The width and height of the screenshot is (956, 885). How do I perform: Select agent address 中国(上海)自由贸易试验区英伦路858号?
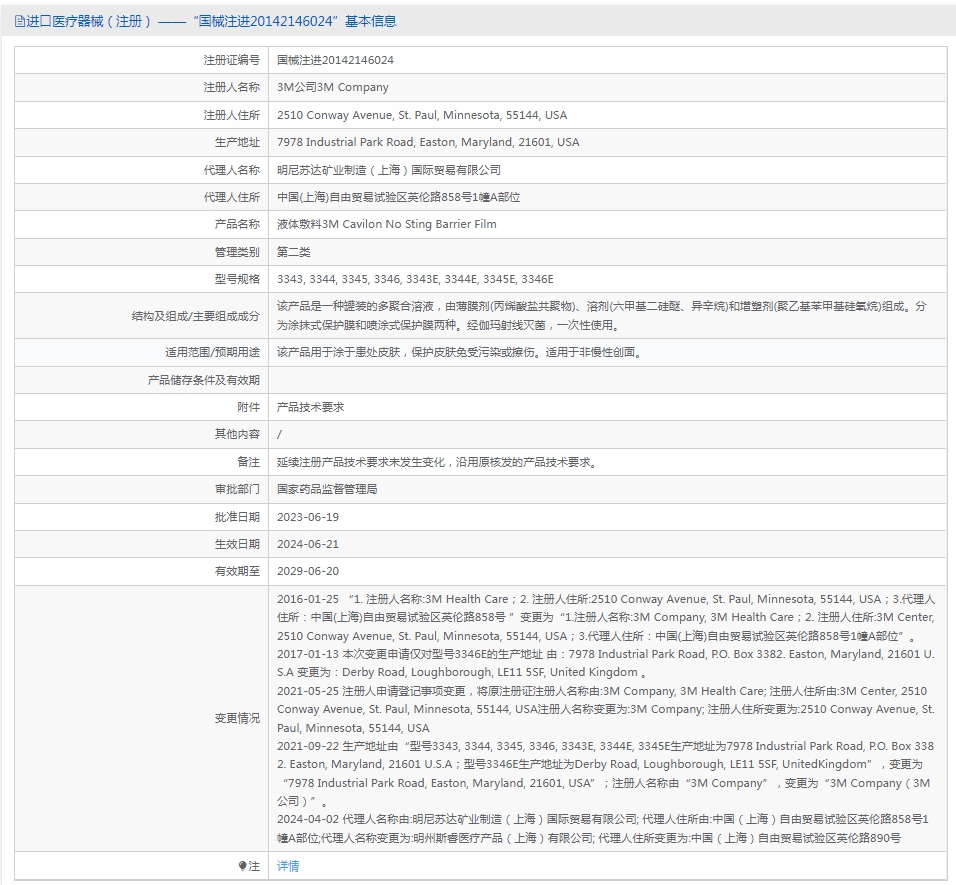[x=399, y=197]
